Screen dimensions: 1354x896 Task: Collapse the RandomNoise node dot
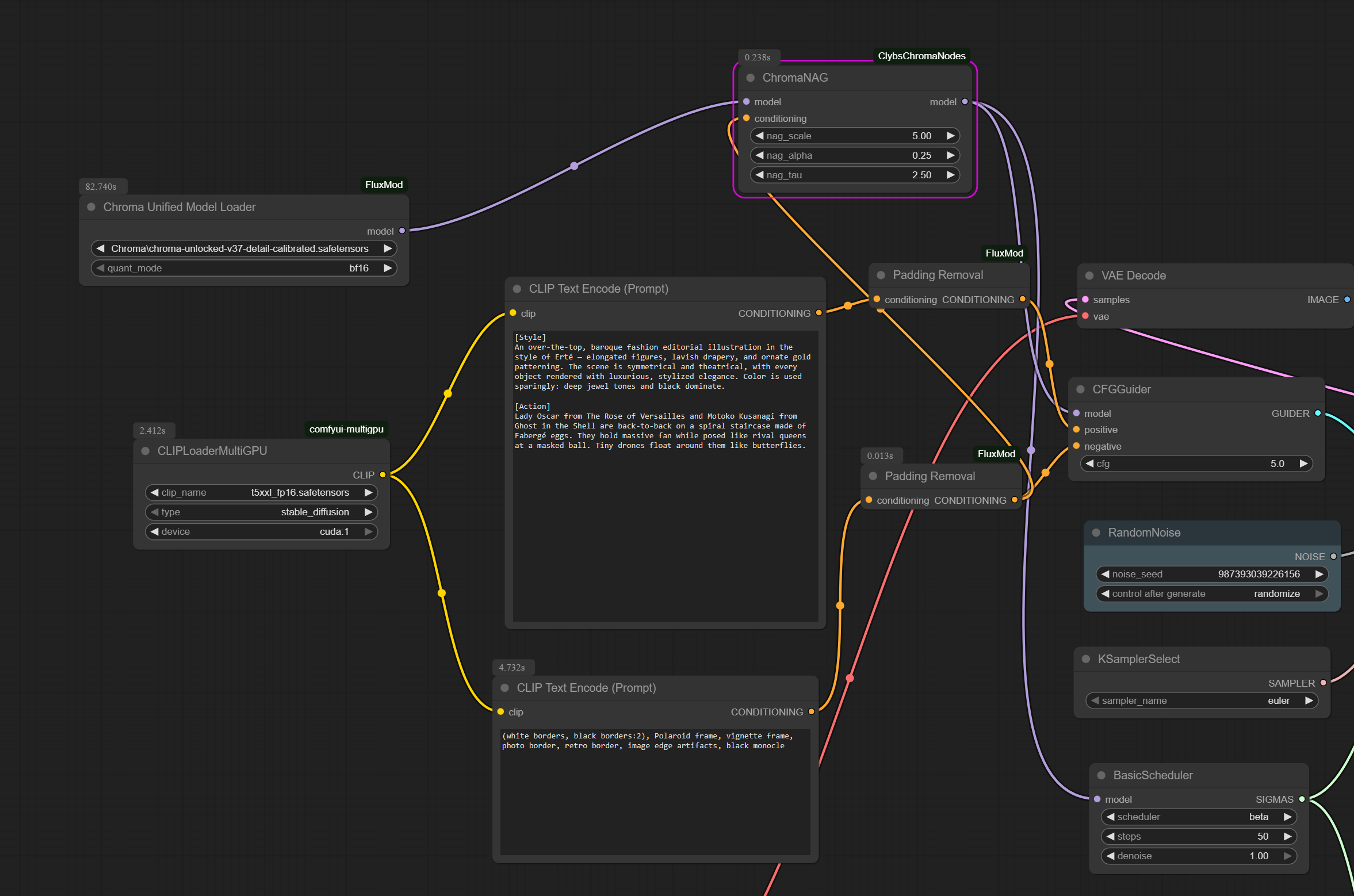tap(1096, 533)
